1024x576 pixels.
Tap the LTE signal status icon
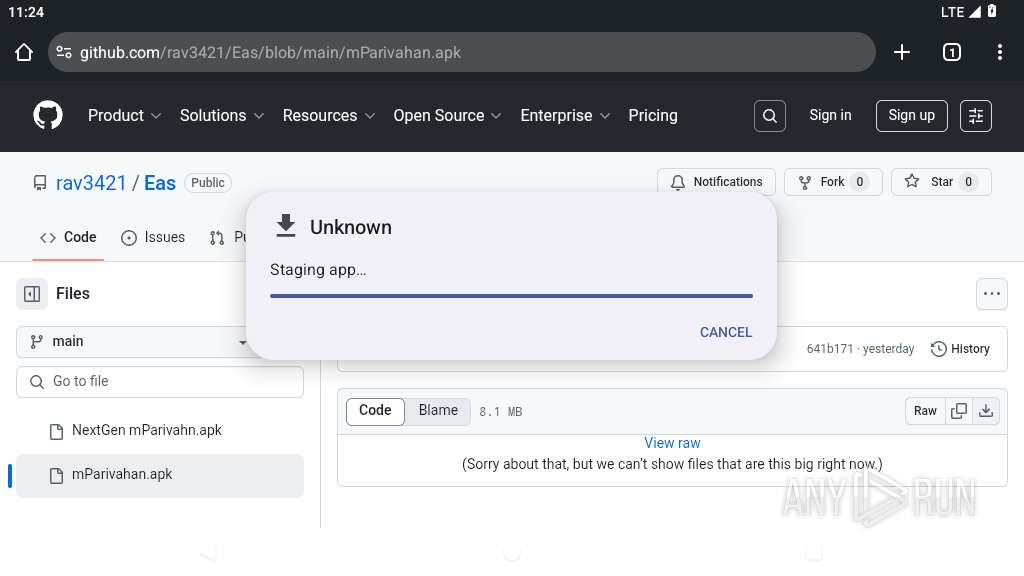coord(961,12)
